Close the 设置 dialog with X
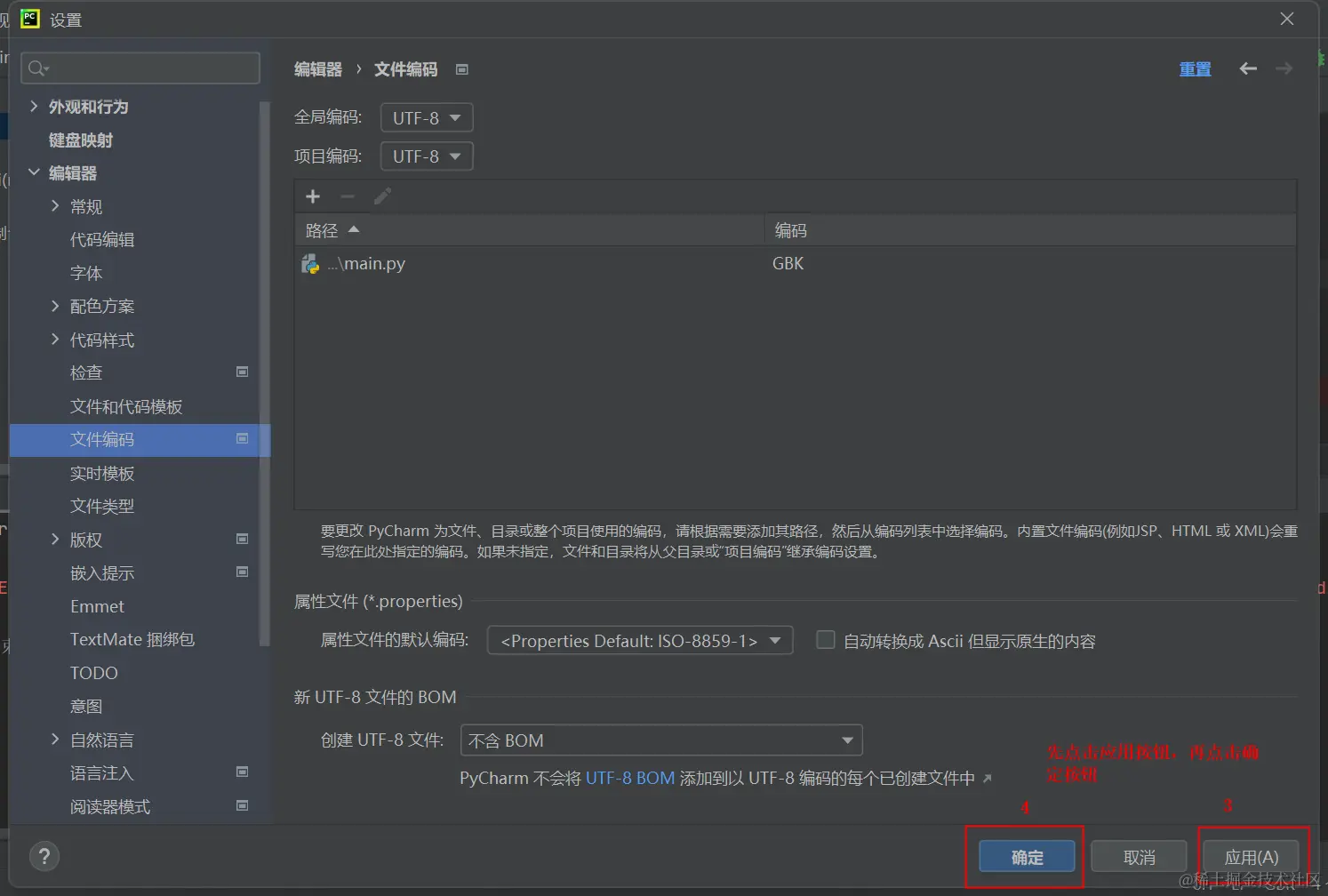The image size is (1328, 896). [1286, 19]
